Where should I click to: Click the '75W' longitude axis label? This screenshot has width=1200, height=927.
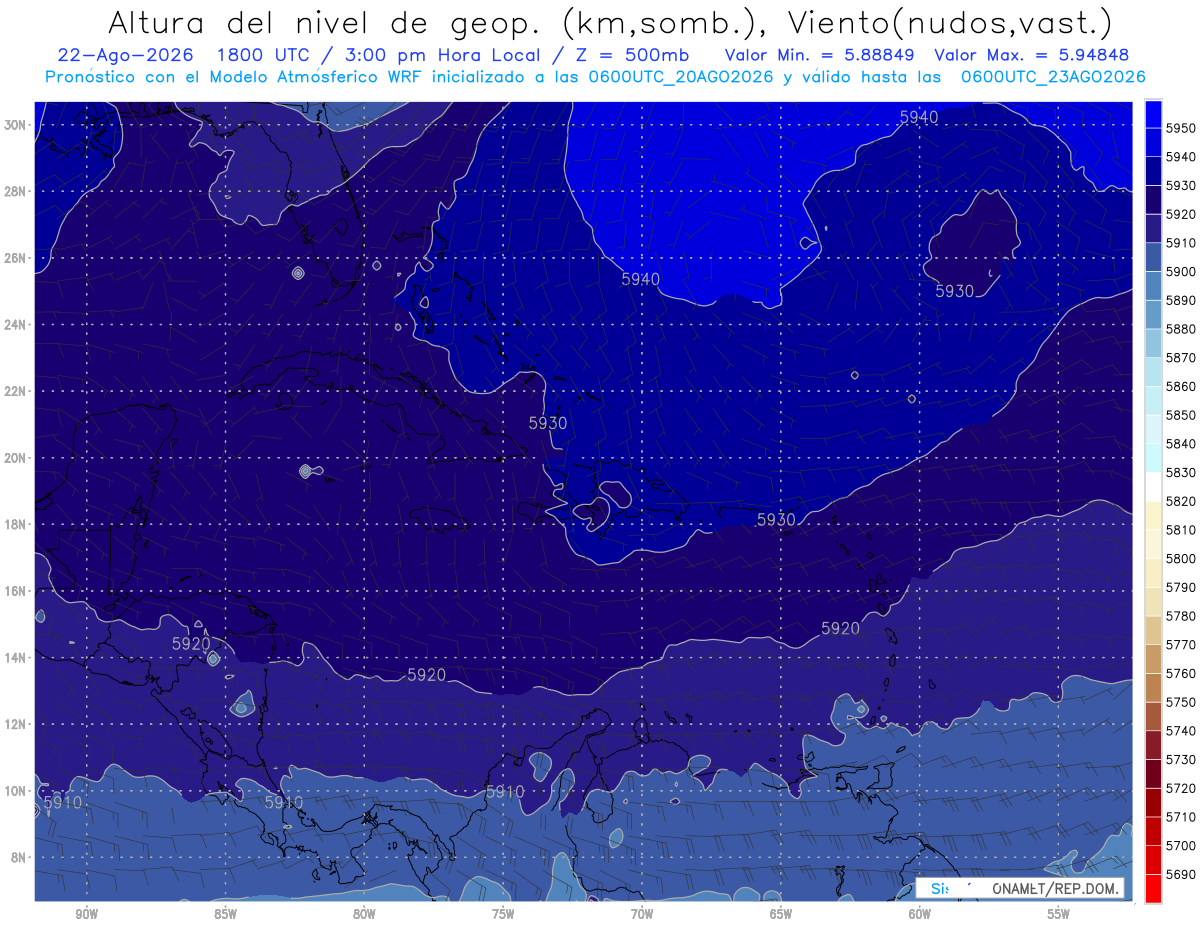click(503, 915)
